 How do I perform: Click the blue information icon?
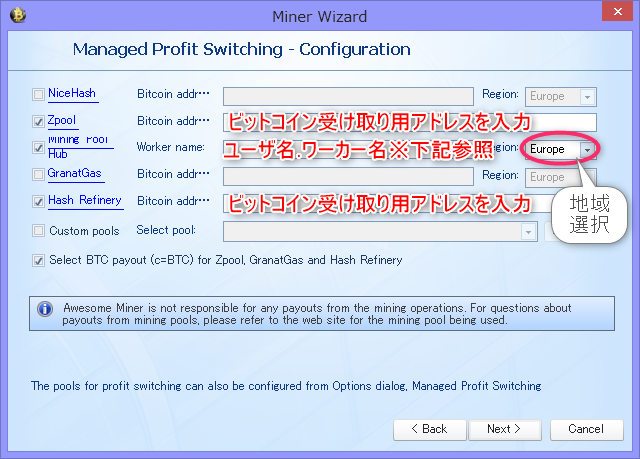pyautogui.click(x=45, y=309)
